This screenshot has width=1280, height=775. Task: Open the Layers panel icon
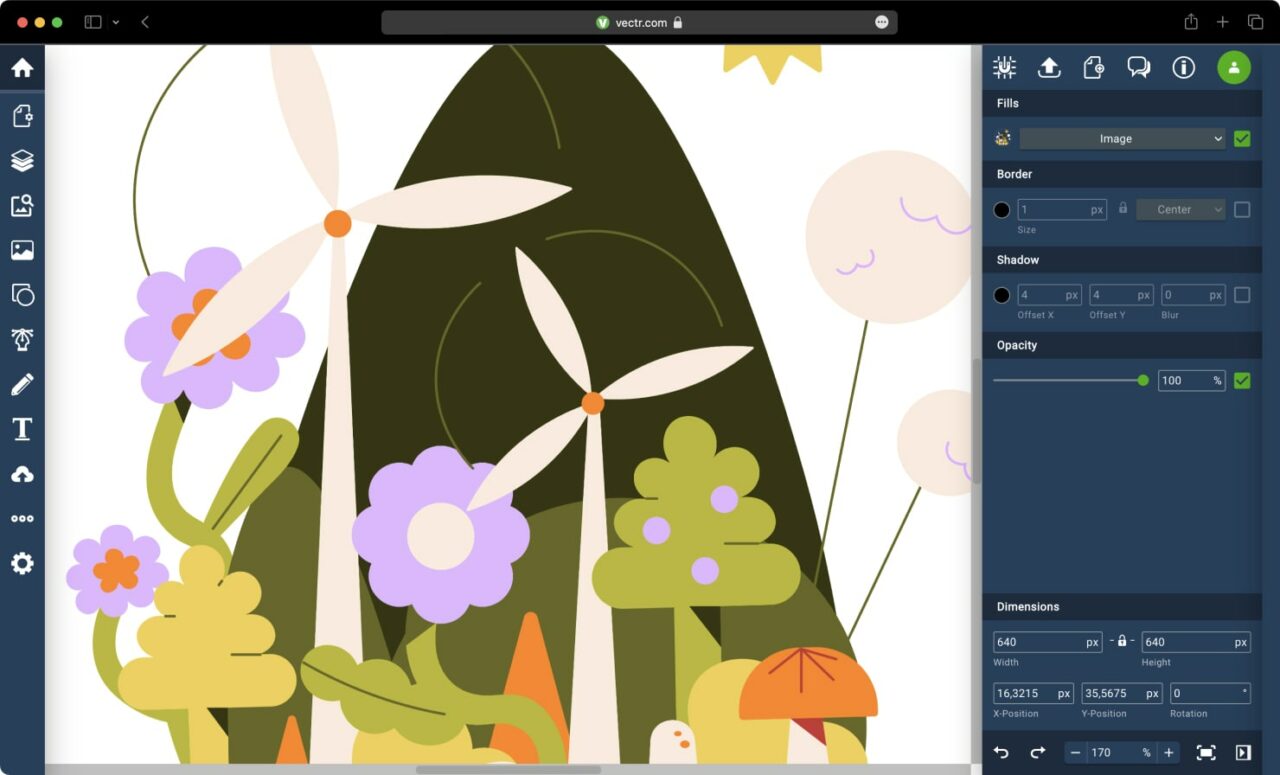coord(22,160)
